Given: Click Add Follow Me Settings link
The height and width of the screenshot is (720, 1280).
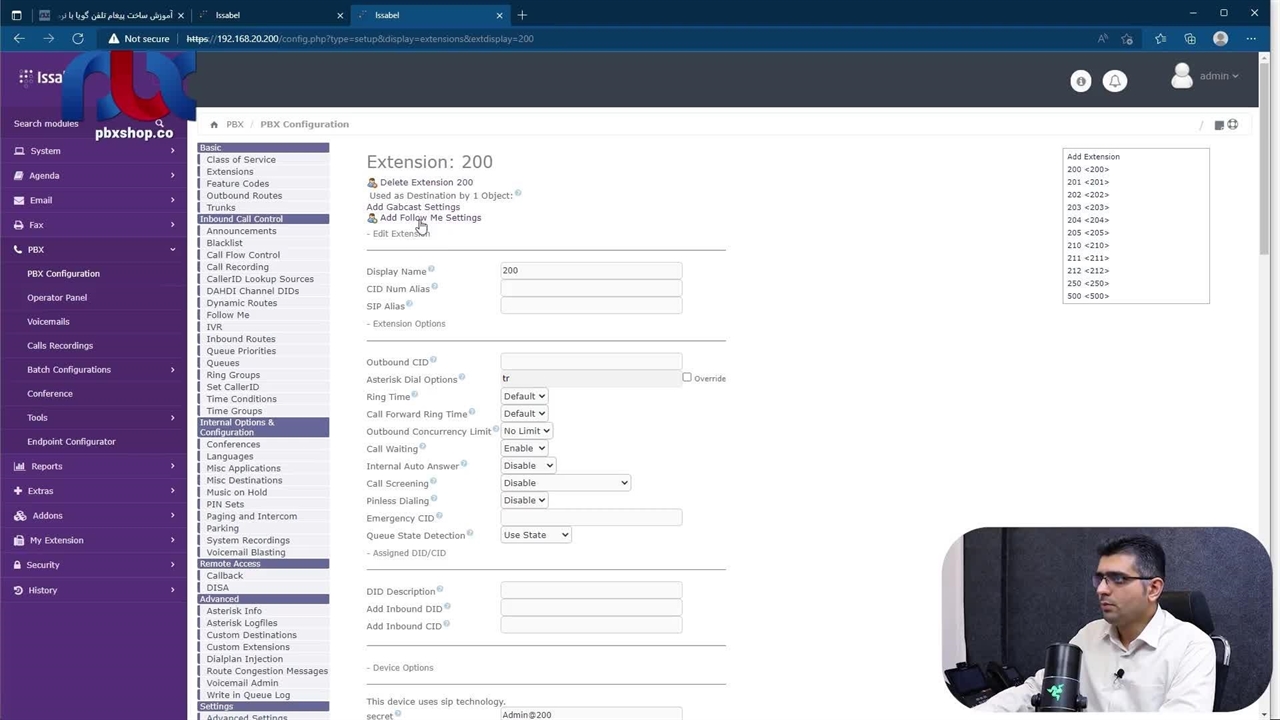Looking at the screenshot, I should 430,218.
